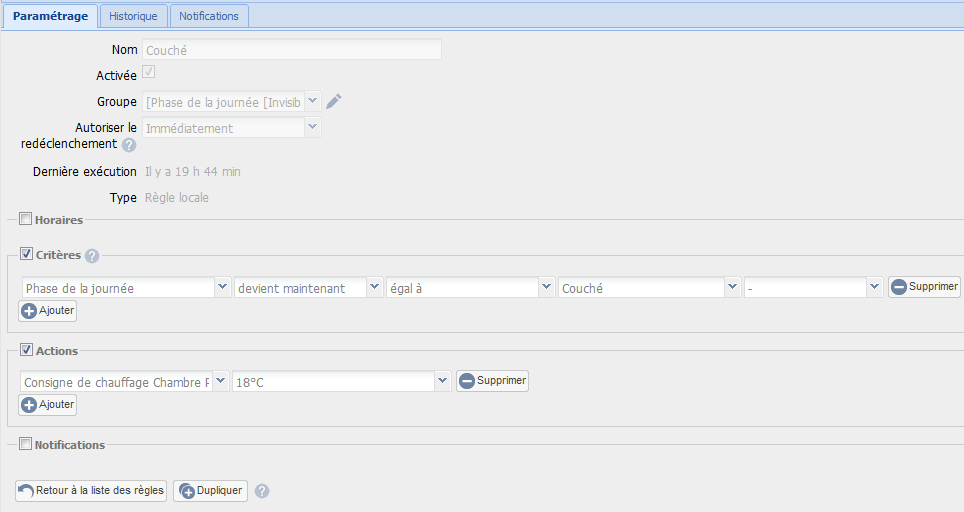Viewport: 964px width, 512px height.
Task: Expand the 'égal à' operator dropdown
Action: pyautogui.click(x=546, y=287)
